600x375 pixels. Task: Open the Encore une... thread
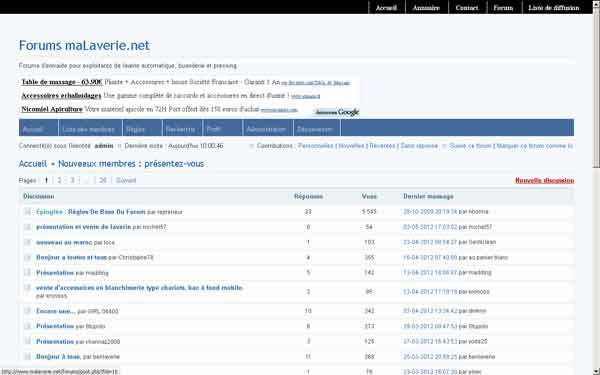55,311
